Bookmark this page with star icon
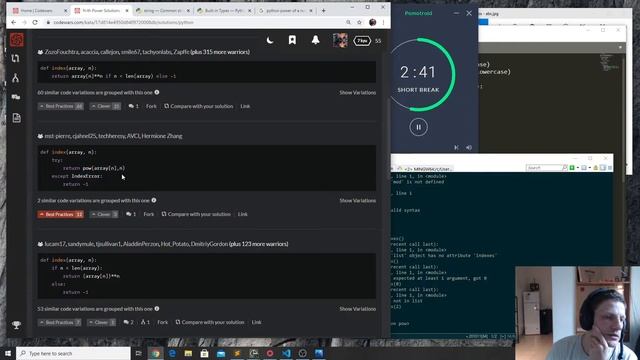The width and height of the screenshot is (640, 360). pos(360,22)
